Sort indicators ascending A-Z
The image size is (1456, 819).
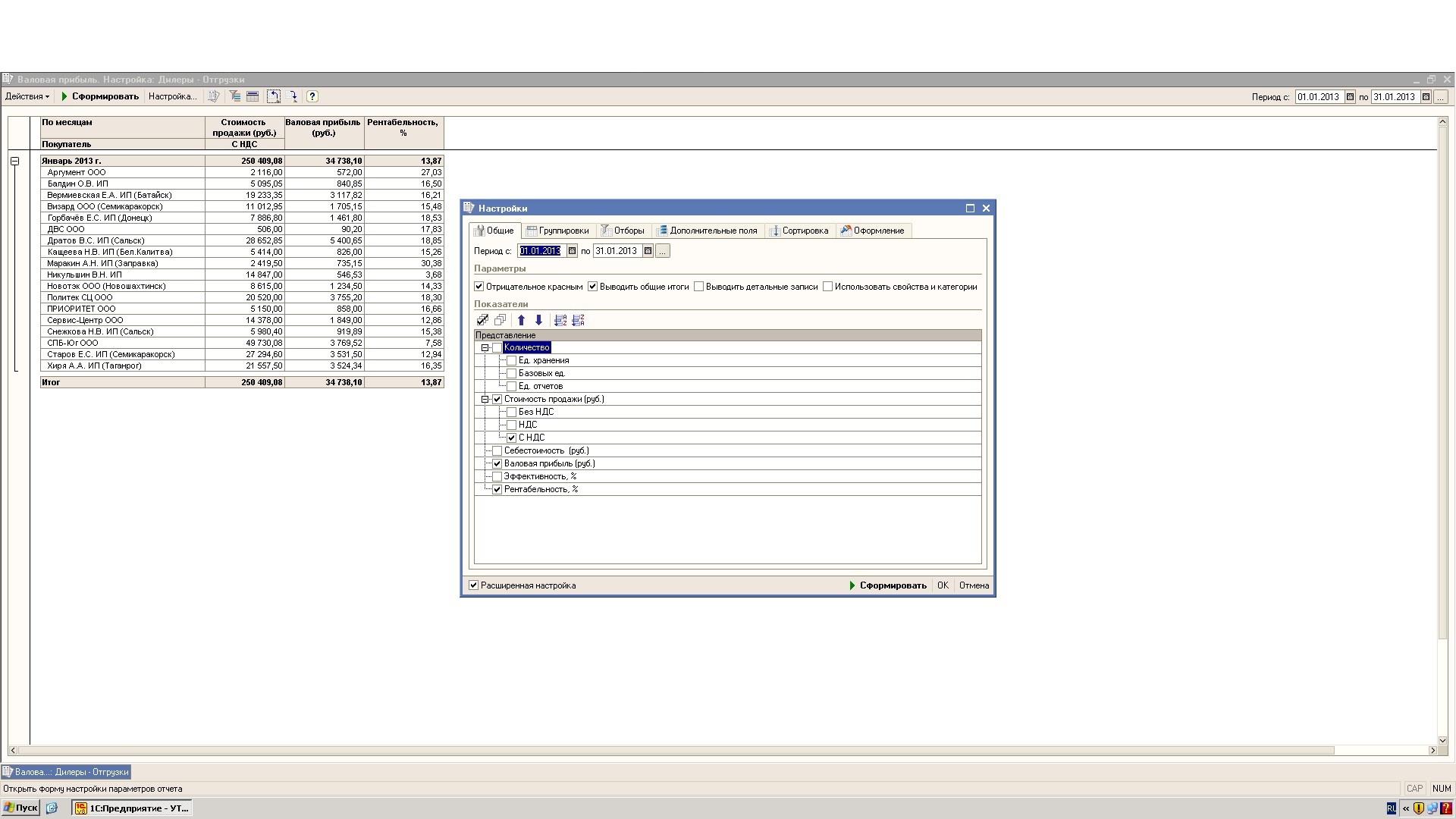(560, 320)
